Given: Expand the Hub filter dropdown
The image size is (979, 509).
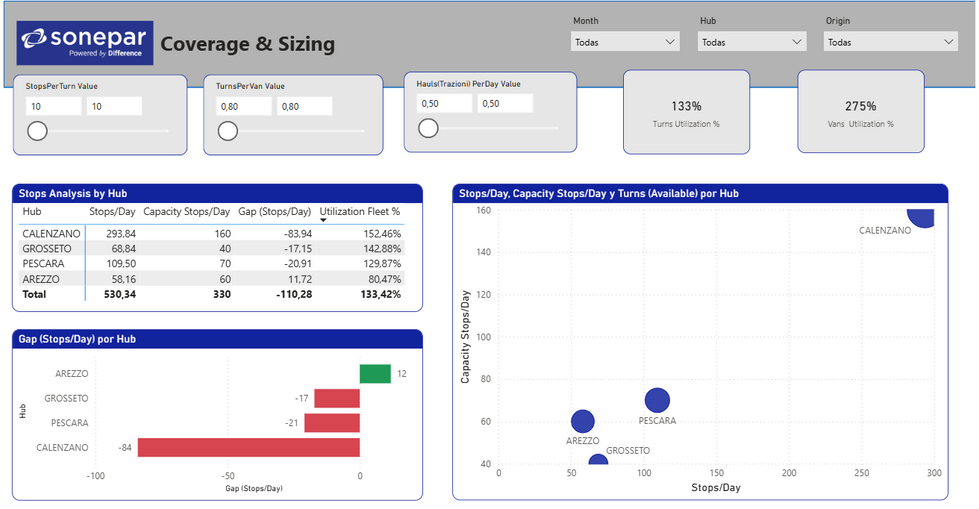Looking at the screenshot, I should (x=752, y=42).
